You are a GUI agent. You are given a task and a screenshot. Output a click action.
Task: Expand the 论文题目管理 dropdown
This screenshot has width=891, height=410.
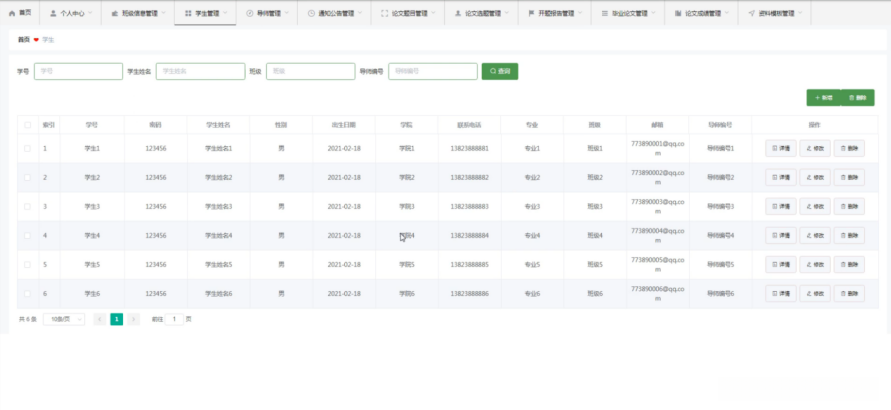[407, 13]
